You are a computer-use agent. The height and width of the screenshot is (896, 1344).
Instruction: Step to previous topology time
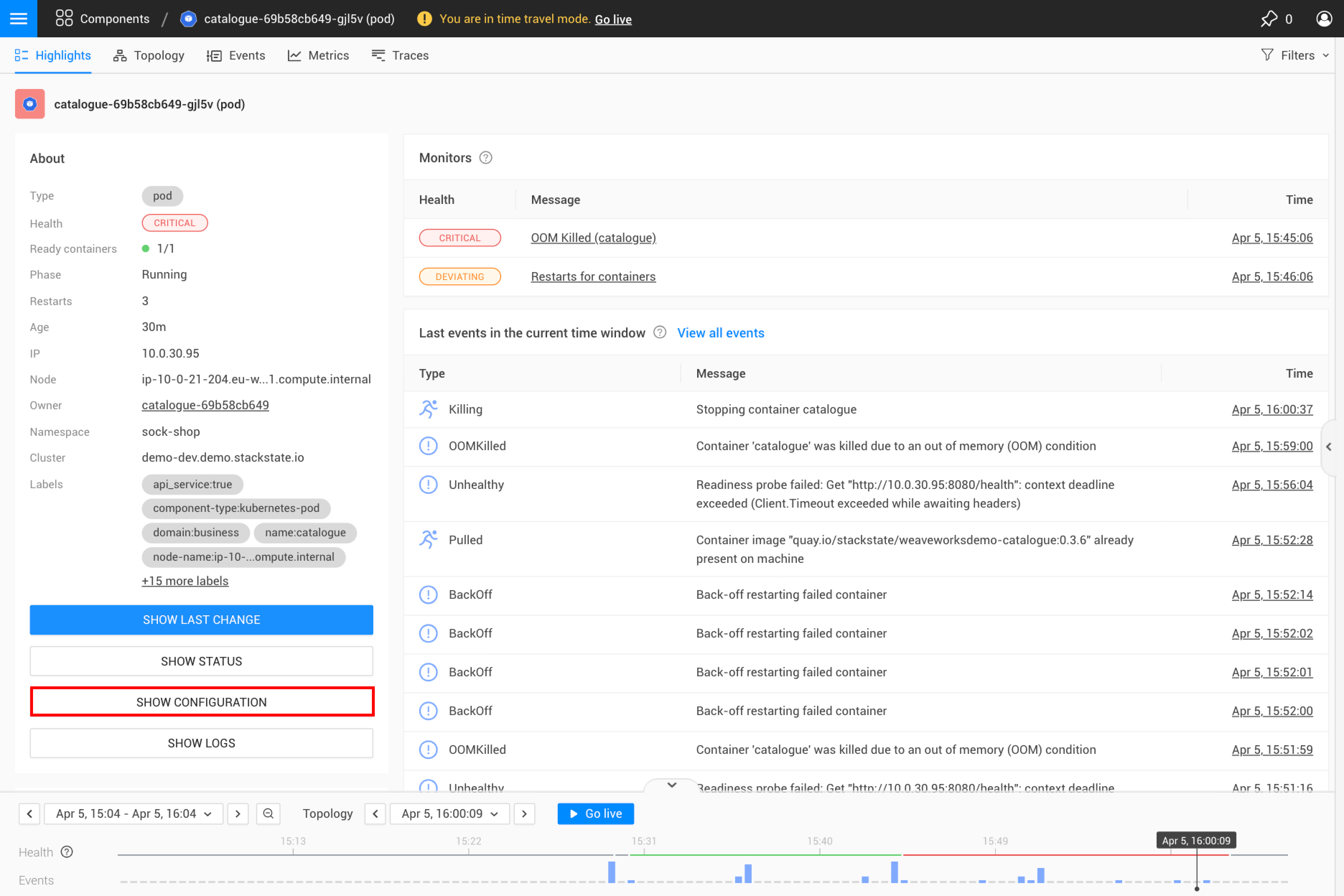[x=375, y=813]
